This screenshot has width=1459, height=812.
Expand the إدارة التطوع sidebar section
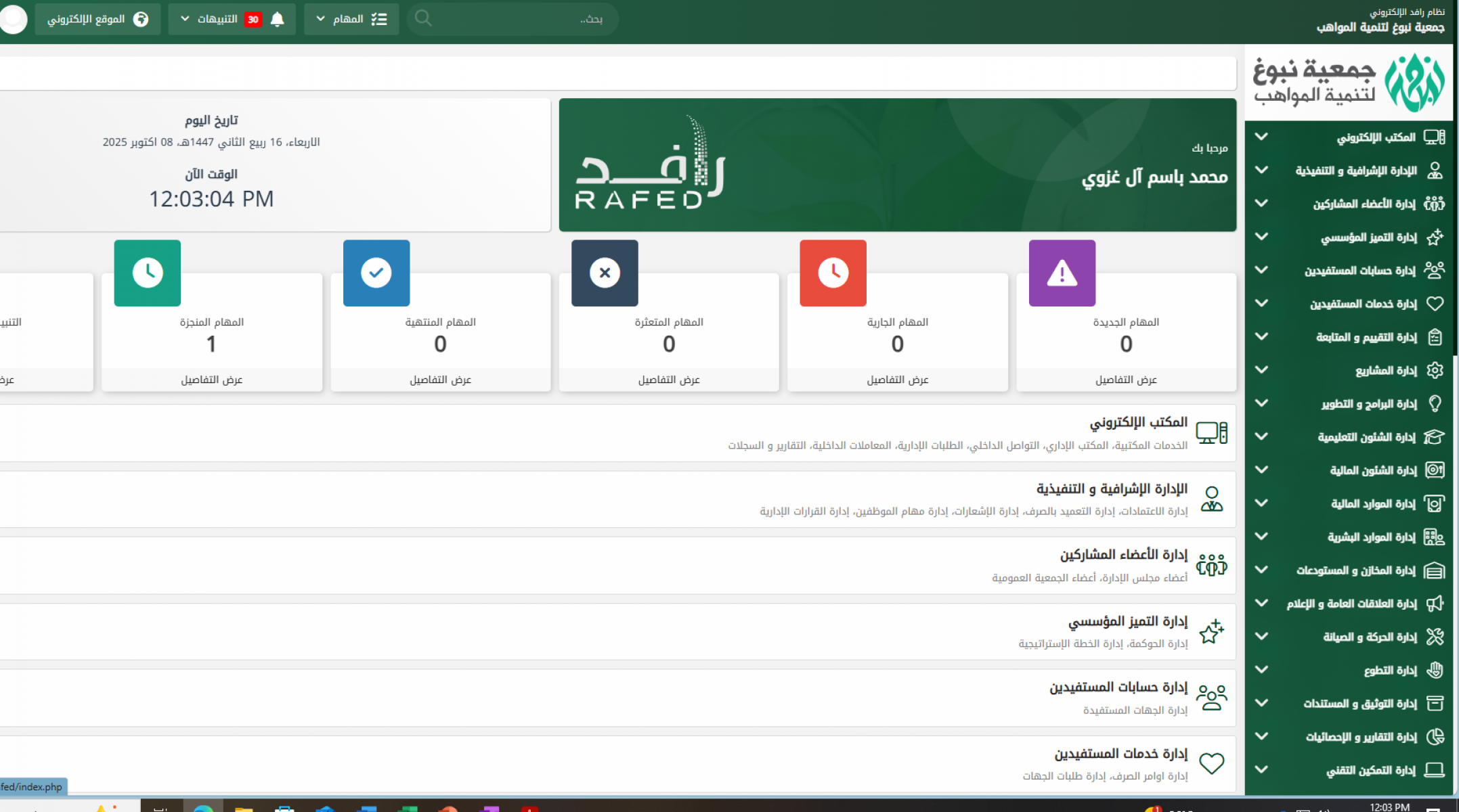(1261, 670)
